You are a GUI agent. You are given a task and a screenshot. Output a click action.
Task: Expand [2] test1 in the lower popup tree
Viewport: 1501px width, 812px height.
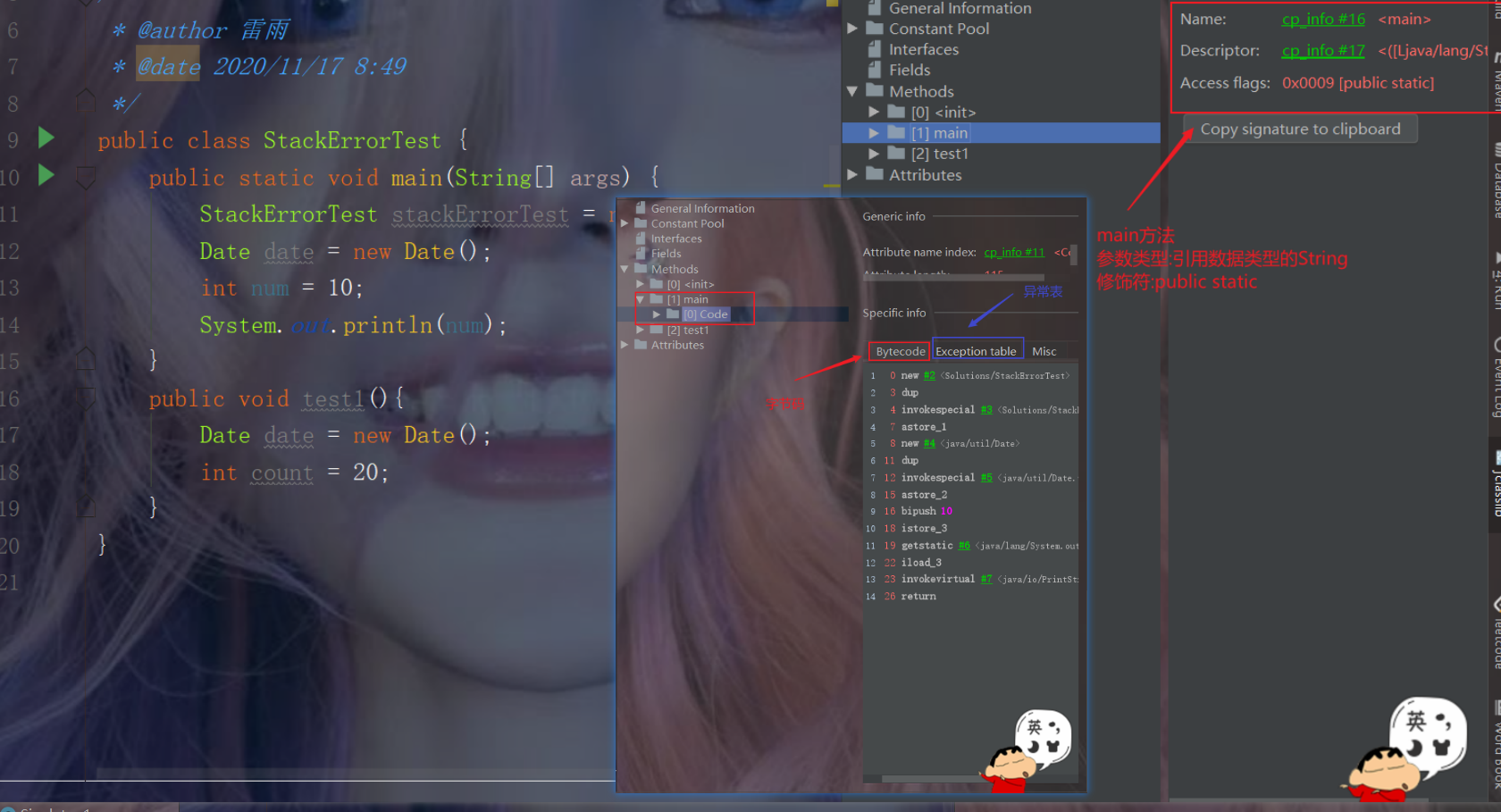(640, 330)
